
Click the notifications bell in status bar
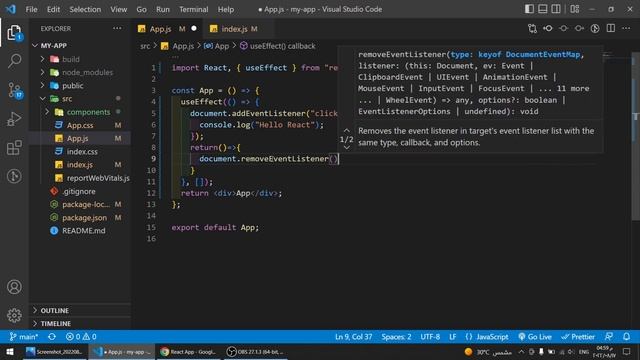pos(626,337)
